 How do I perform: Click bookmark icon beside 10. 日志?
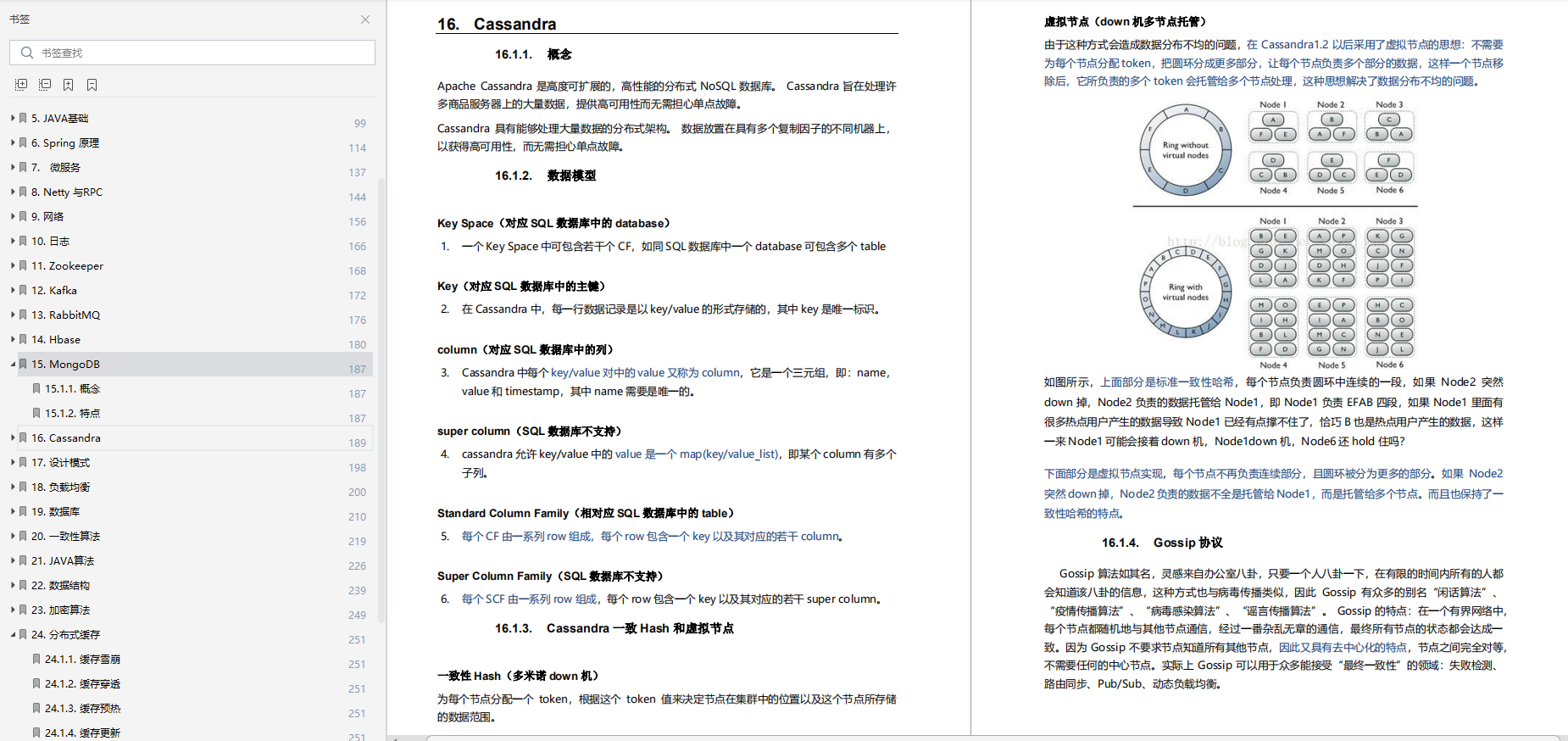(x=24, y=242)
